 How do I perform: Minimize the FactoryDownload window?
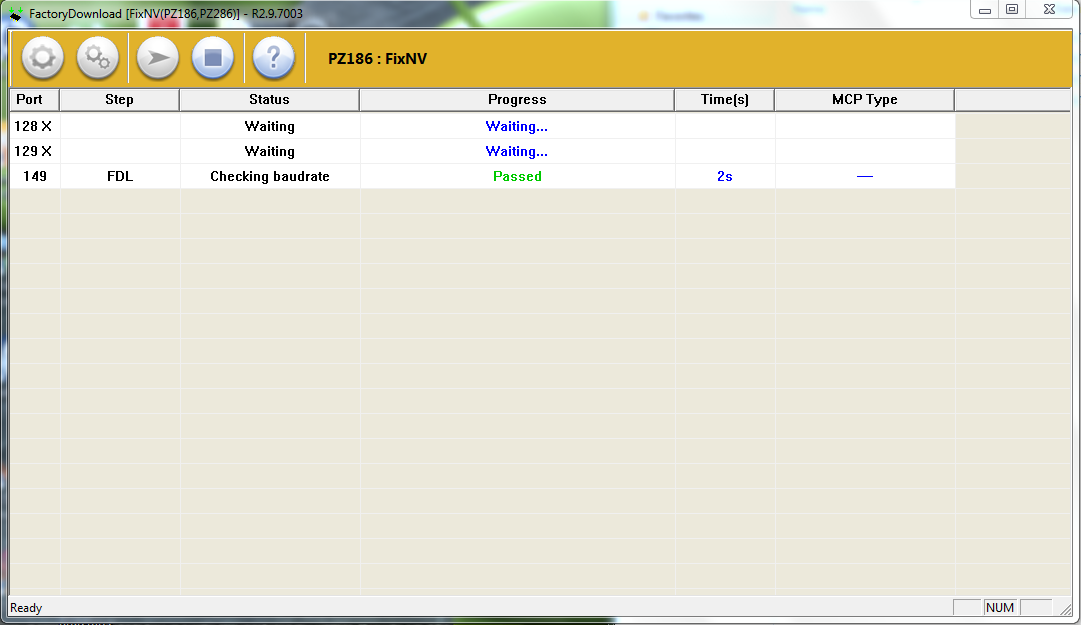984,10
